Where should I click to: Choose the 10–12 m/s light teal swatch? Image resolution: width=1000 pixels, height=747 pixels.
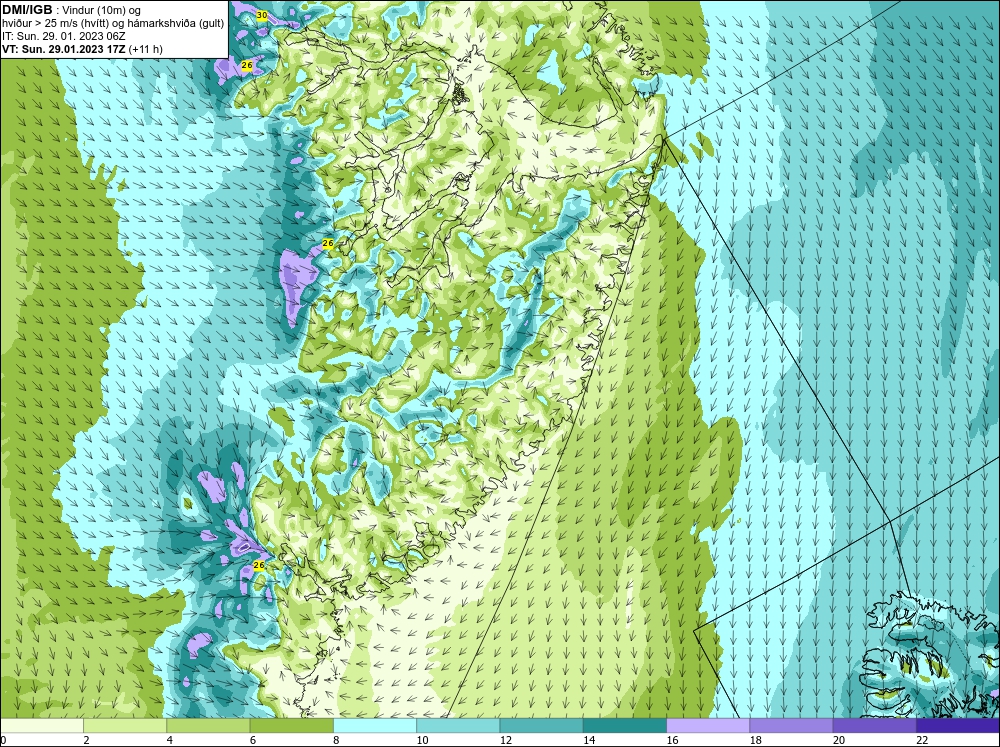458,725
